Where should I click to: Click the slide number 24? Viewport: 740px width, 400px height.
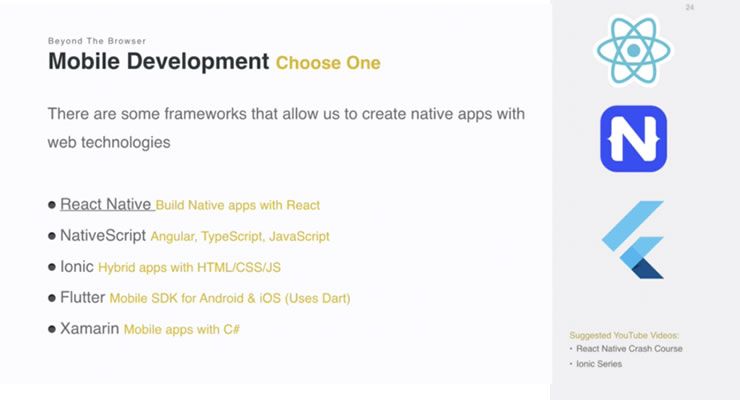pos(690,8)
